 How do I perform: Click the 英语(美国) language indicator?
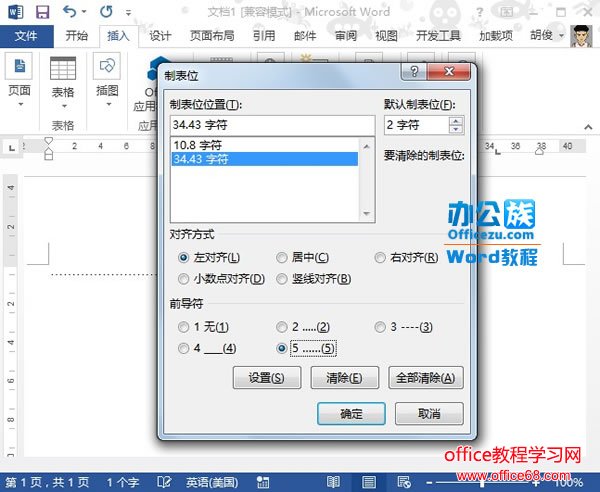tap(212, 482)
